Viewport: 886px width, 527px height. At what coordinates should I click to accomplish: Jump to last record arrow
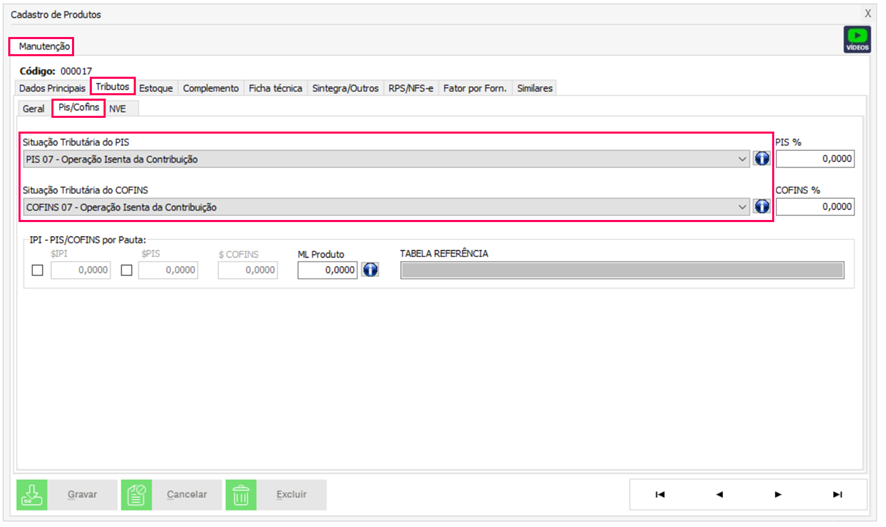[837, 494]
